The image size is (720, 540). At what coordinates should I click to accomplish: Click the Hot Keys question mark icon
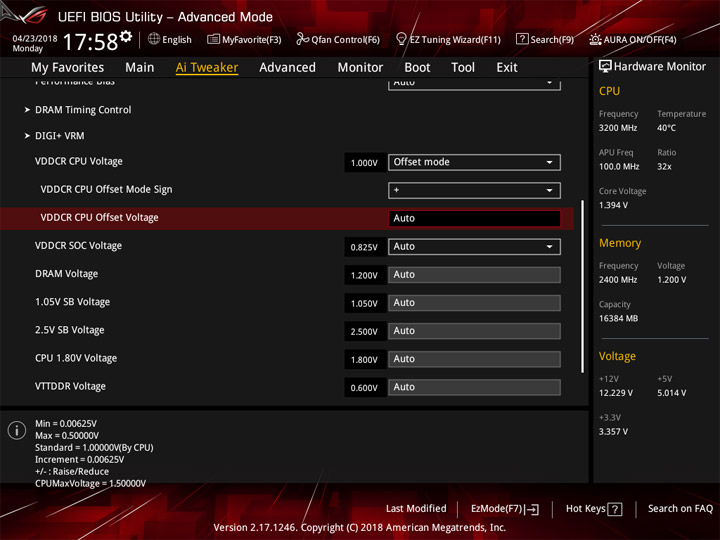614,509
